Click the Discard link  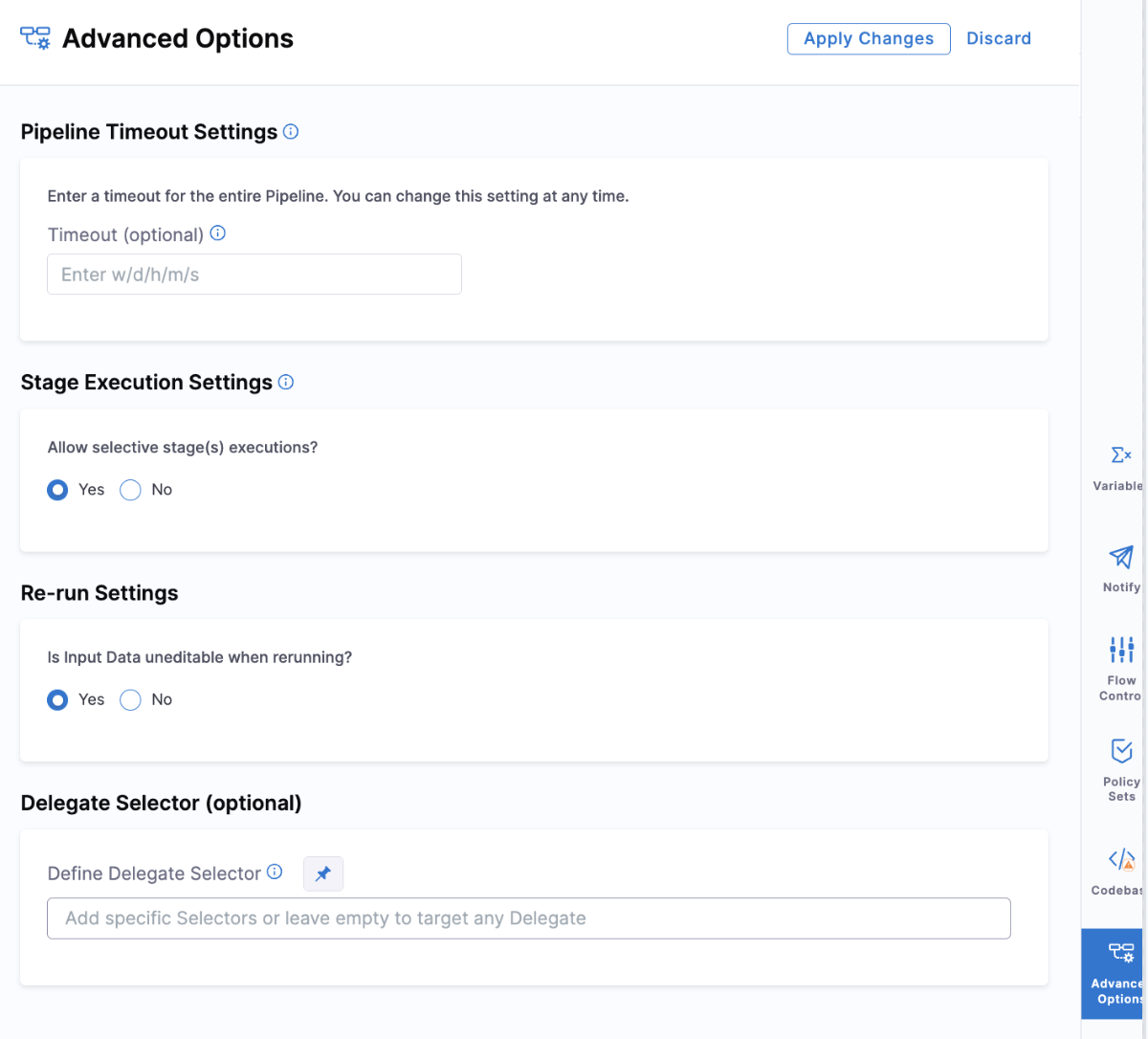pyautogui.click(x=998, y=39)
